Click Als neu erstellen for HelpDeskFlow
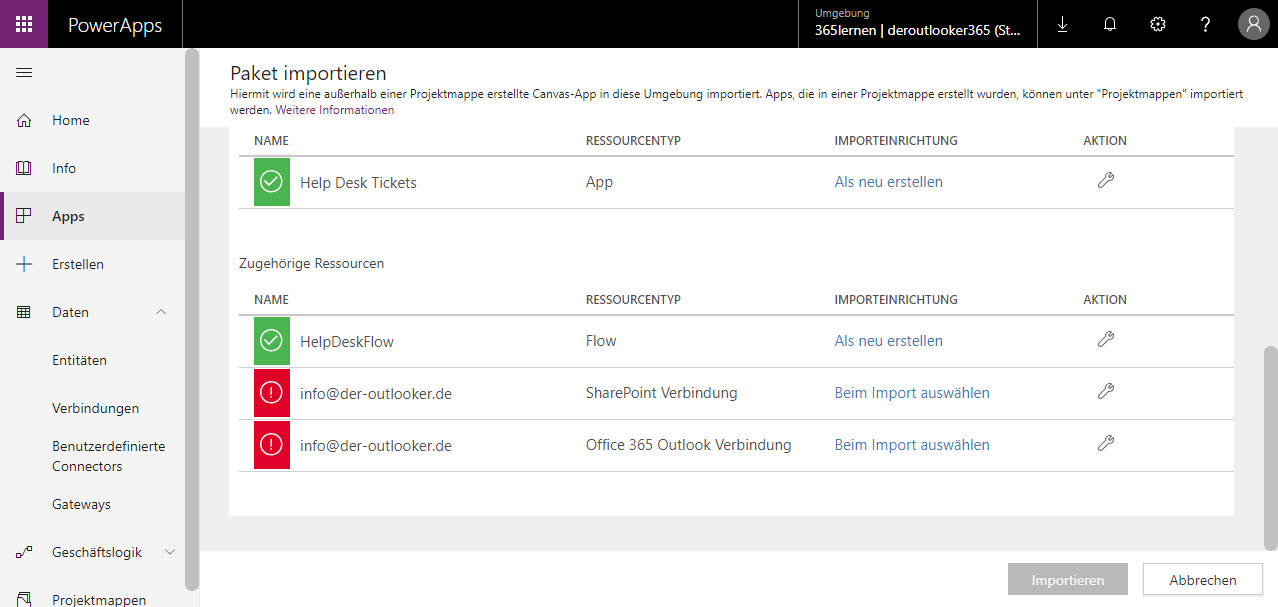1278x607 pixels. pos(888,341)
